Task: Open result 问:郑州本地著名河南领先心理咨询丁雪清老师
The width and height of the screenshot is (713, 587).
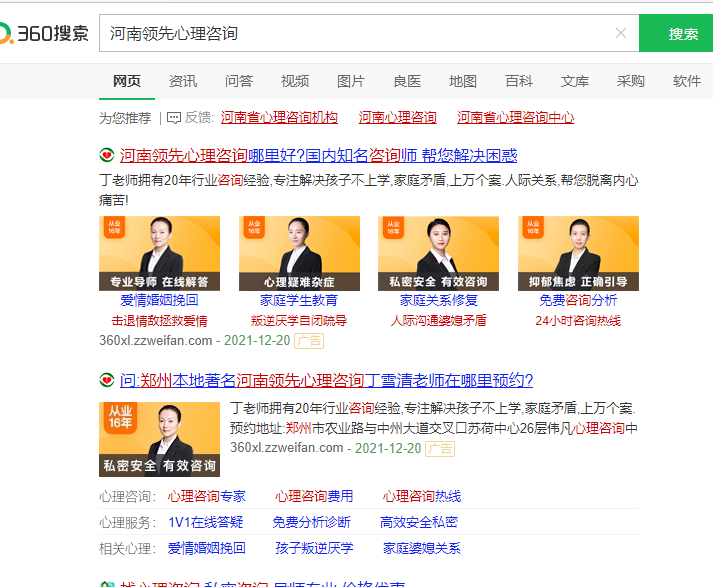Action: tap(326, 380)
